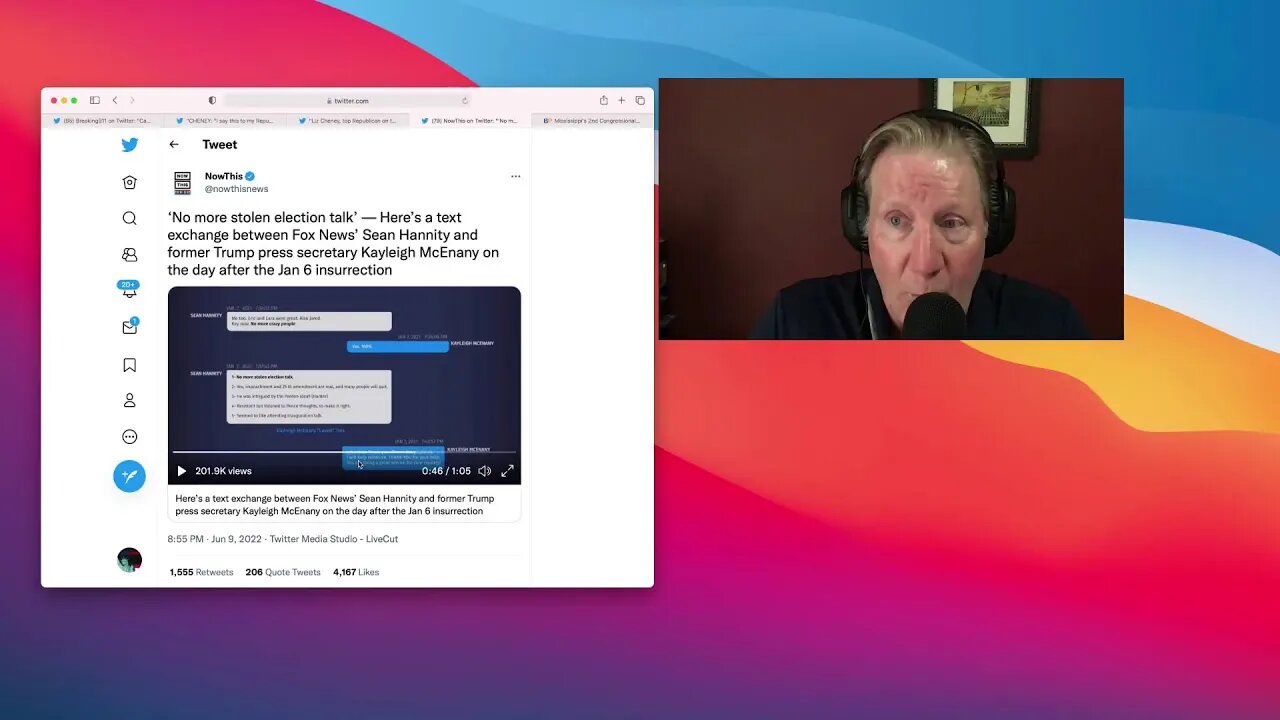1280x720 pixels.
Task: Reload the page in Safari
Action: coord(465,100)
